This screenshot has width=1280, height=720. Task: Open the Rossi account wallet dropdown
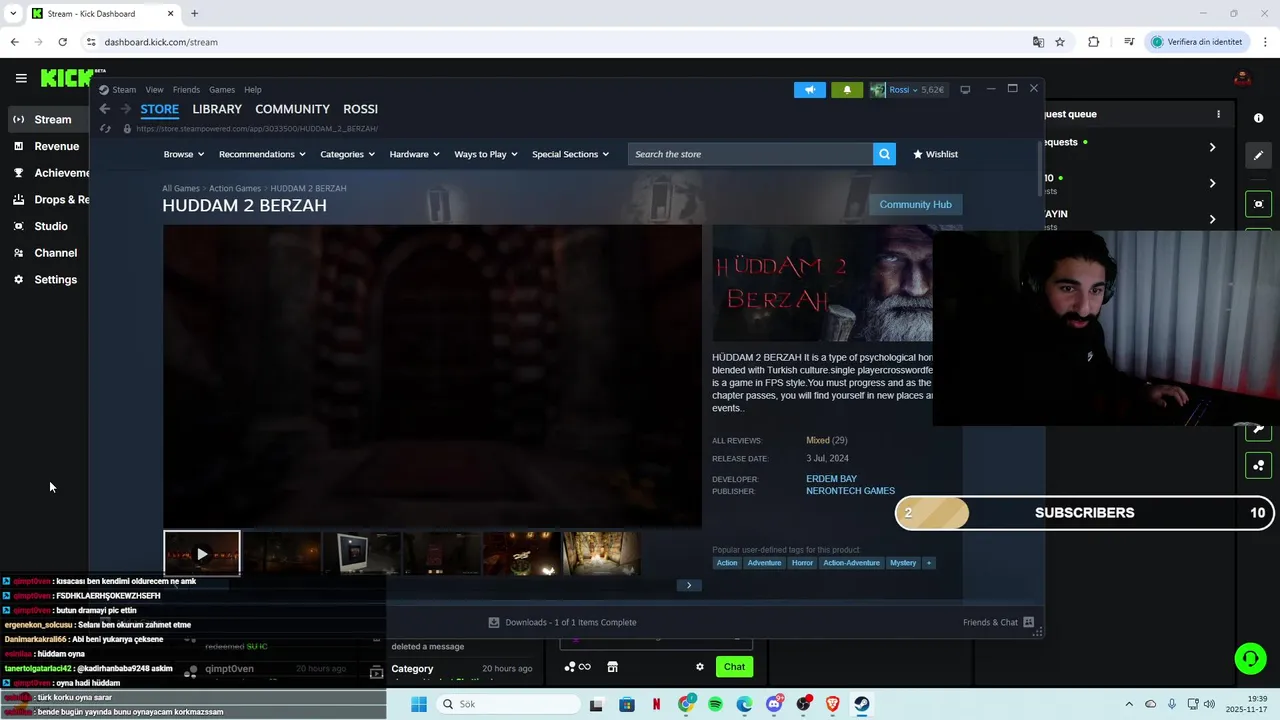coord(908,90)
